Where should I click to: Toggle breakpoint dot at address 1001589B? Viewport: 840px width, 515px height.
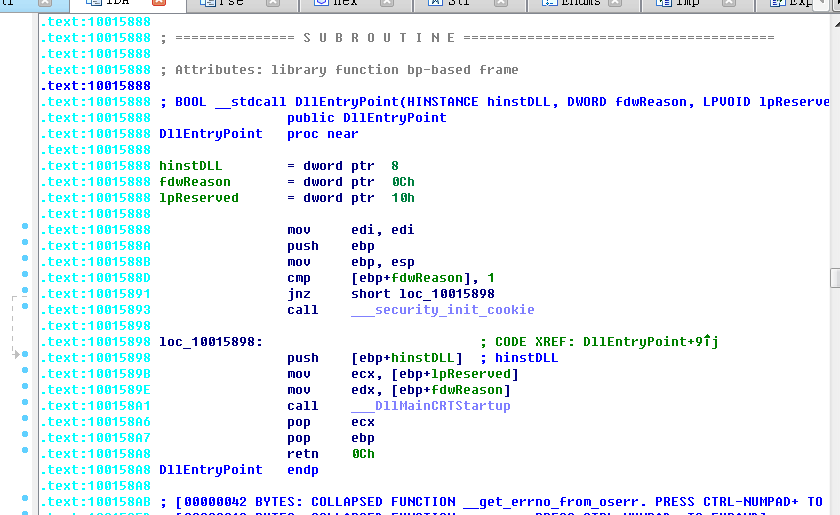(x=25, y=370)
